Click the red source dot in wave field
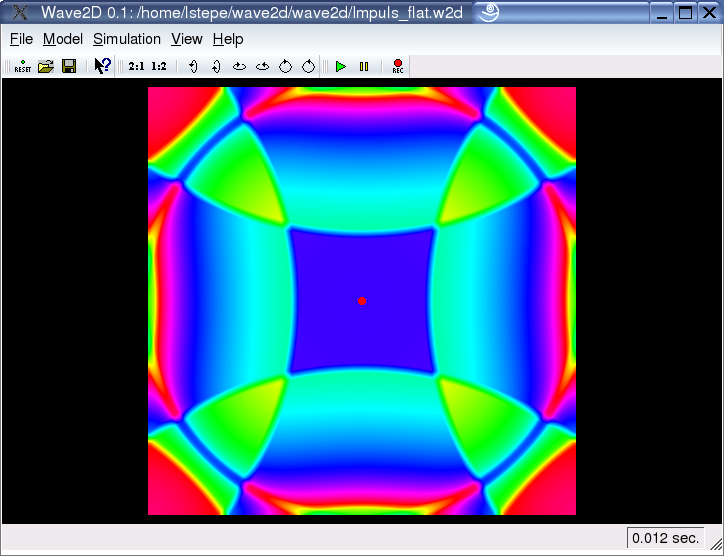This screenshot has width=724, height=556. pos(362,301)
